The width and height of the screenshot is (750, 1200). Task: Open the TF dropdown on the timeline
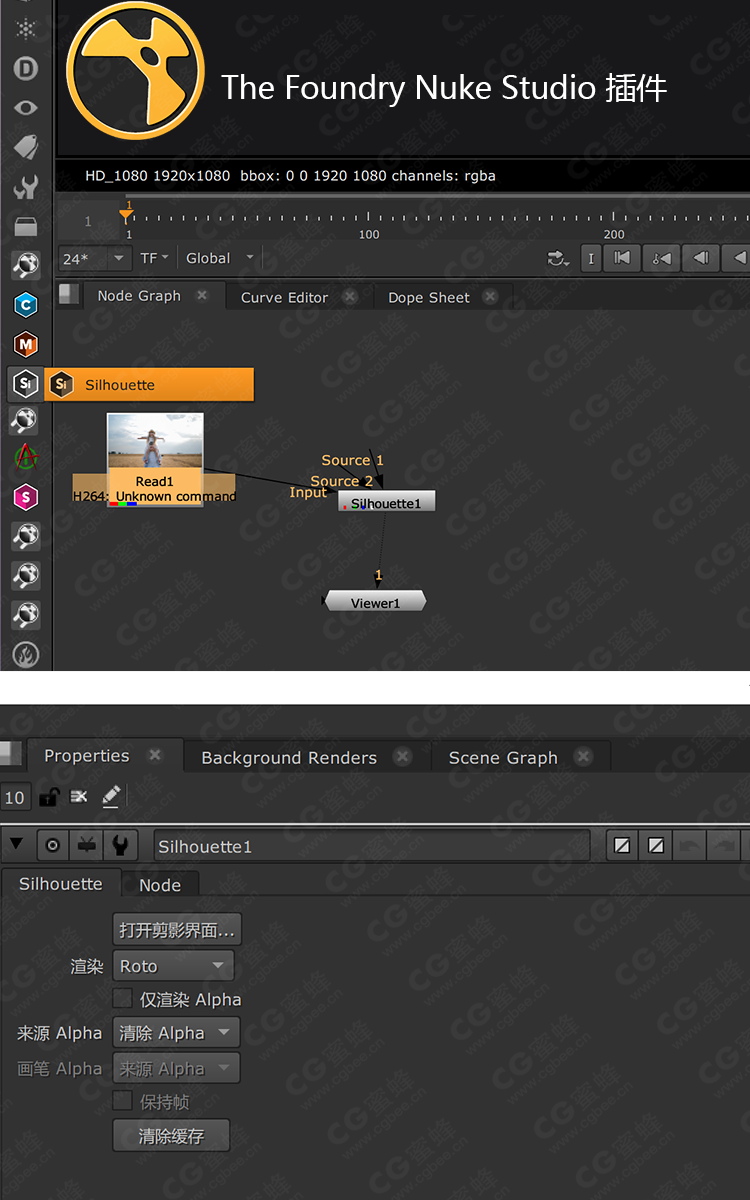[154, 259]
